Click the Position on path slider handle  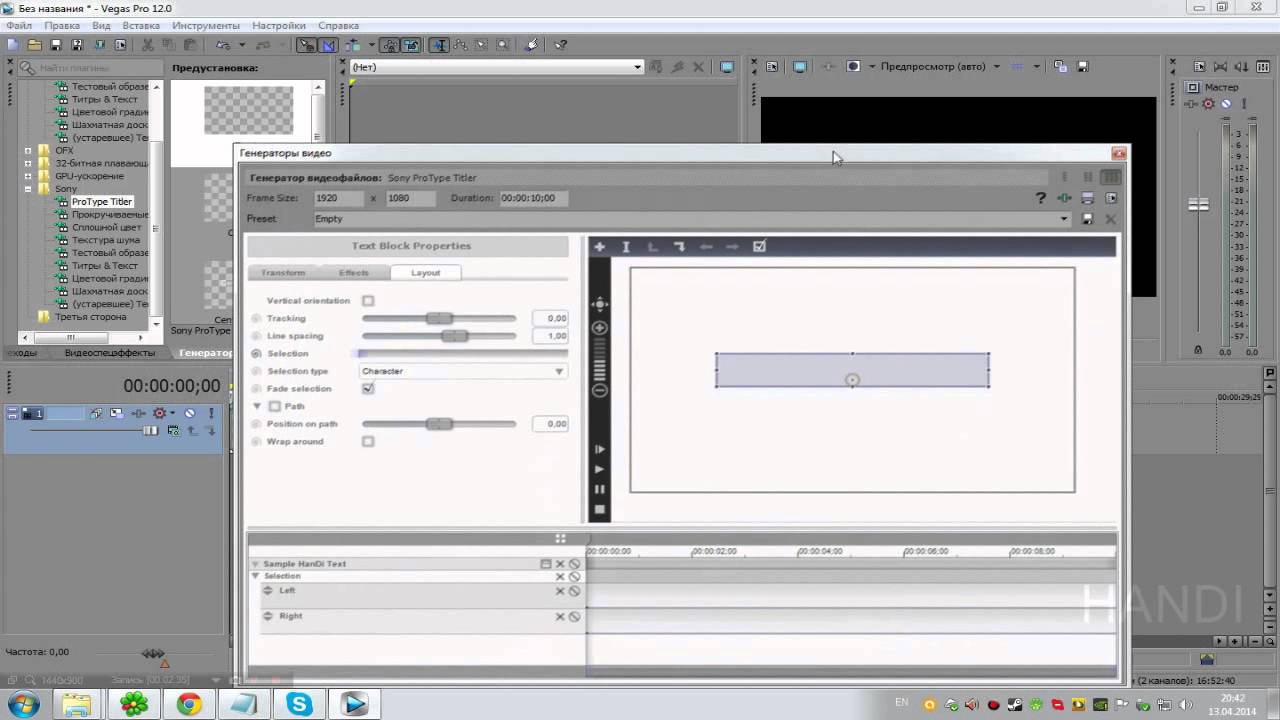coord(439,424)
